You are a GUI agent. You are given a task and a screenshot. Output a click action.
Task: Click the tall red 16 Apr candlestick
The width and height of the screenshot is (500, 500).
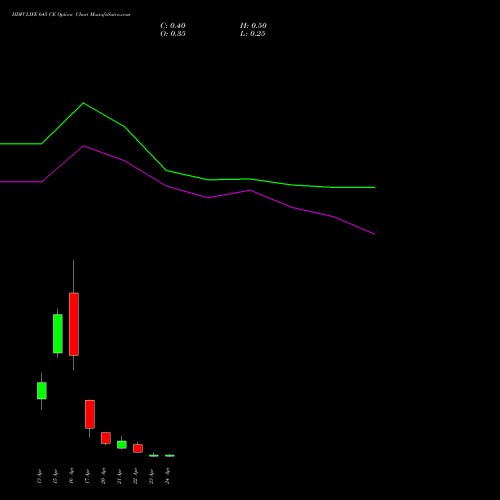pos(74,324)
